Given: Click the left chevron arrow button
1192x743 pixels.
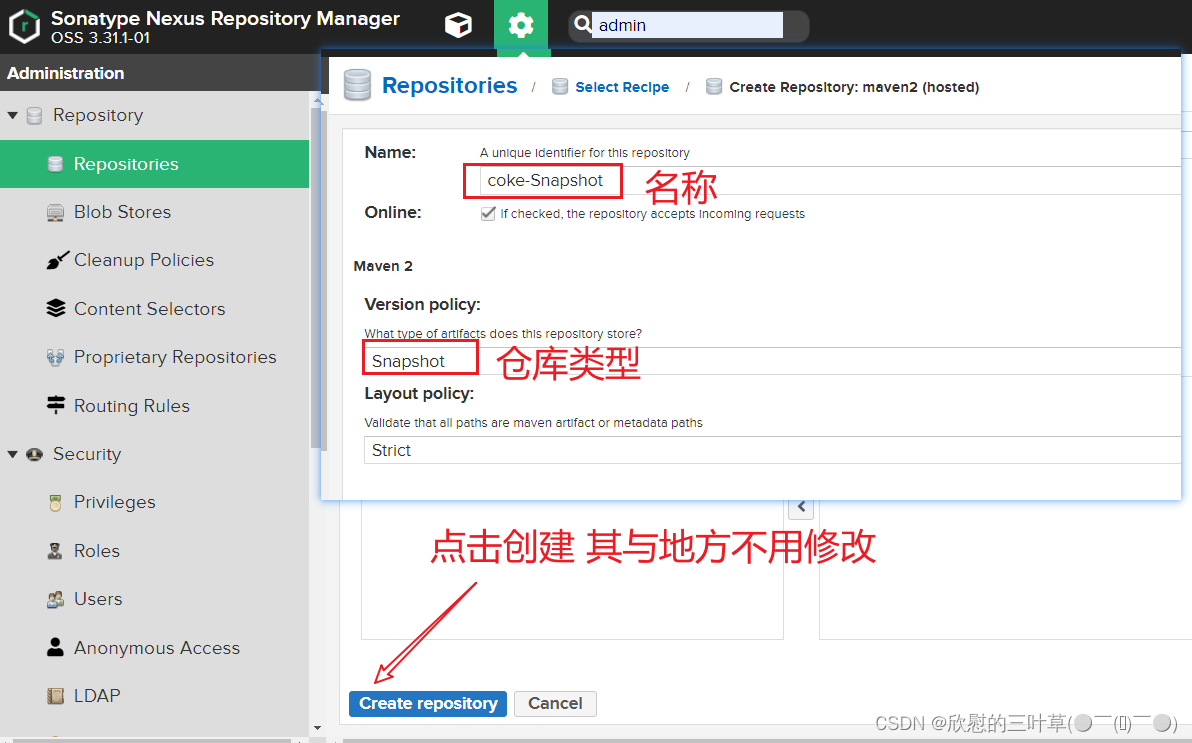Looking at the screenshot, I should (801, 507).
